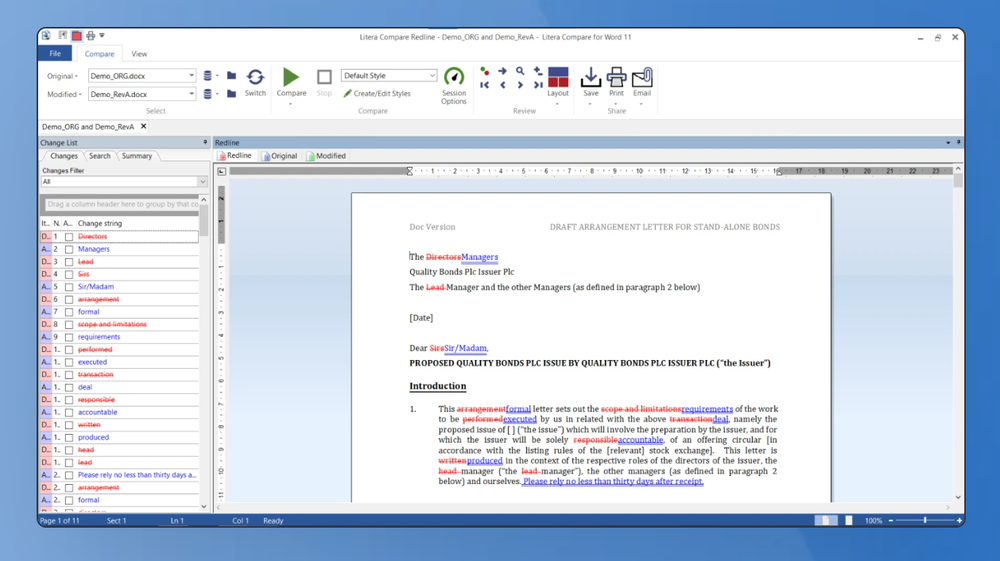Click the red square quick access icon

tap(77, 36)
